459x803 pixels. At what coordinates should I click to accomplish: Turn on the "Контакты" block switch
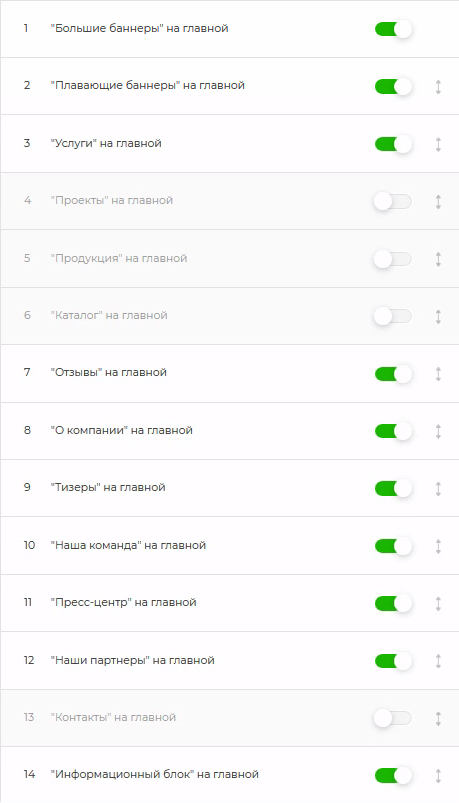pos(393,719)
